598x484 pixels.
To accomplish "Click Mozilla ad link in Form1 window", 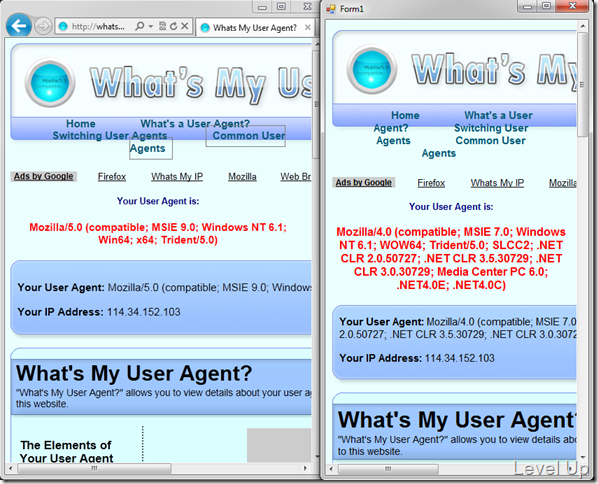I will coord(563,183).
